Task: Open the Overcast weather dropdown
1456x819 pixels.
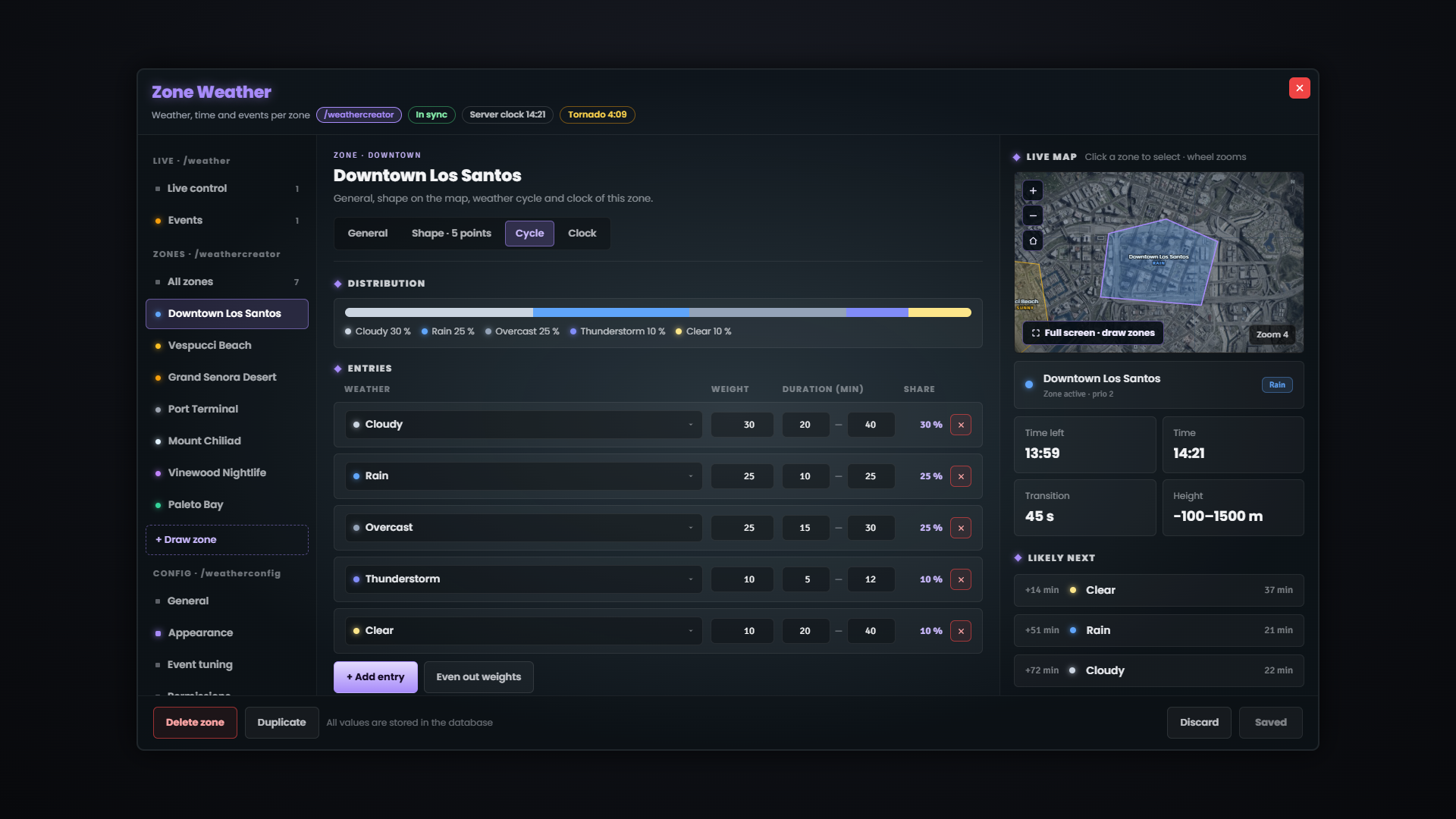Action: [x=523, y=528]
